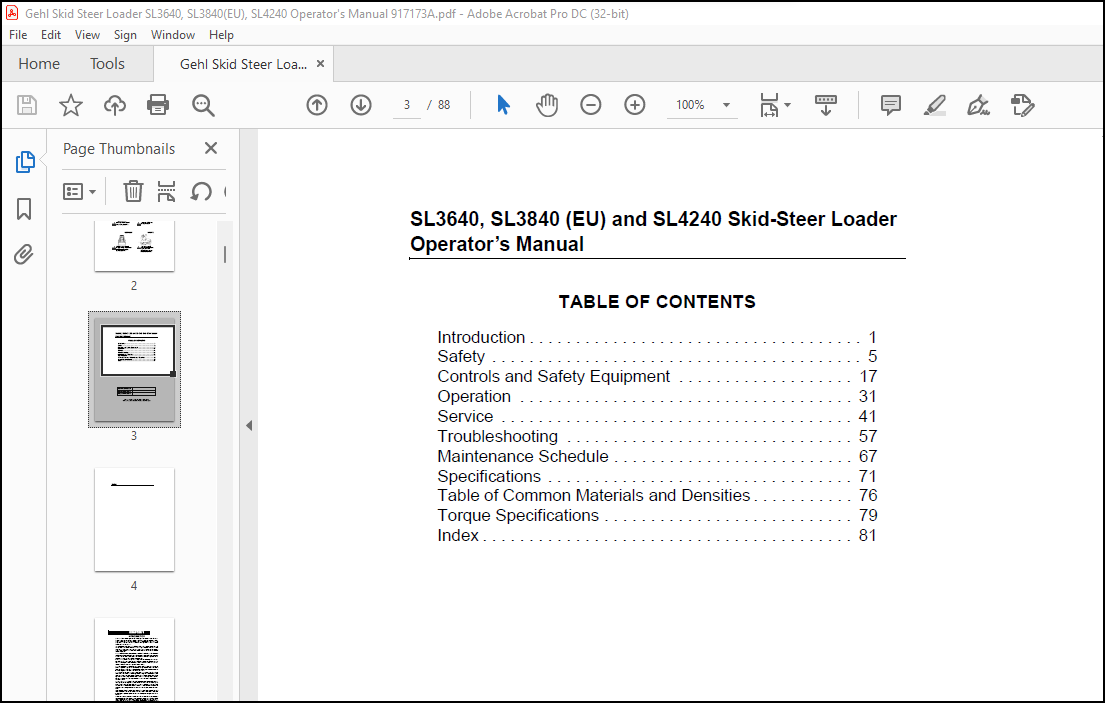Close the Gehl Skid Steer document tab
1105x703 pixels.
320,63
